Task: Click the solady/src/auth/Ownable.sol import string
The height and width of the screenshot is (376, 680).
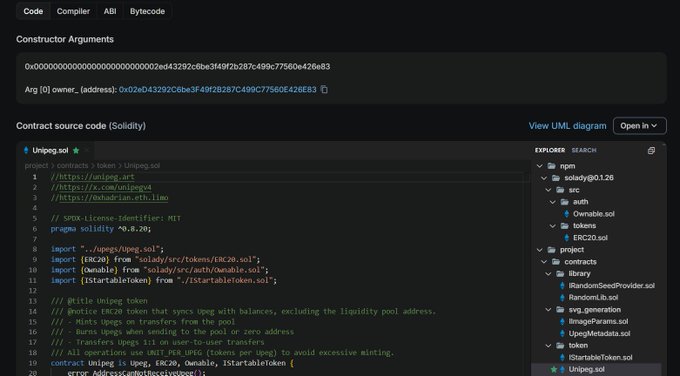Action: (204, 270)
